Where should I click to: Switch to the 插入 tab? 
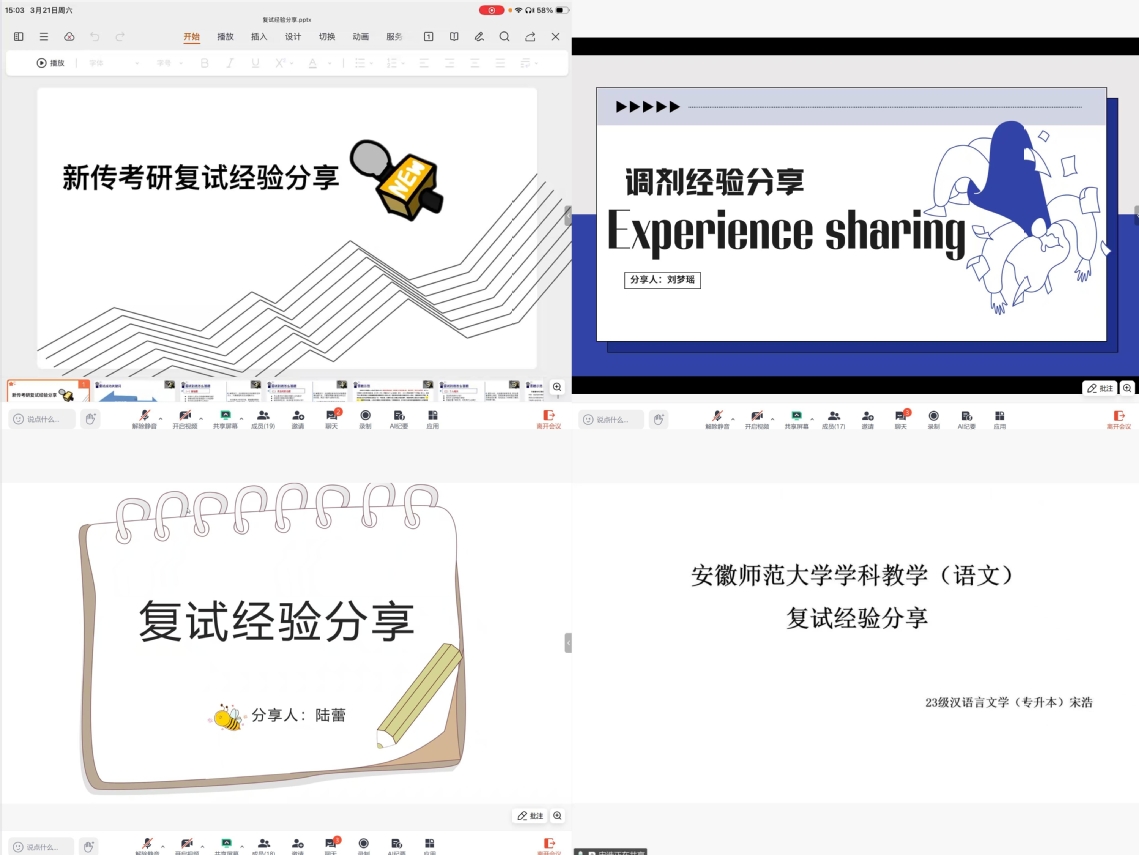[259, 37]
